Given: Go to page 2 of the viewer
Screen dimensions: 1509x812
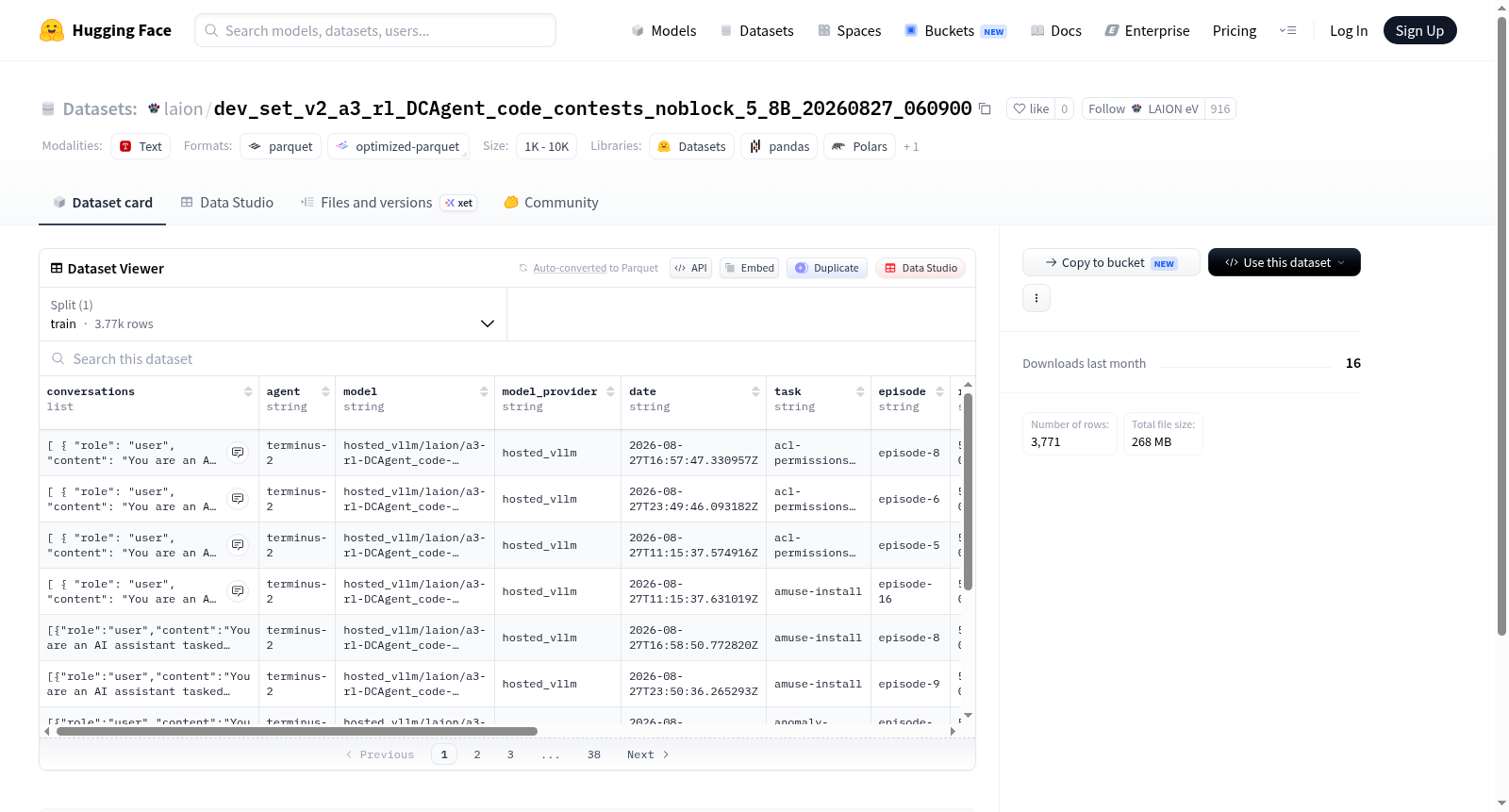Looking at the screenshot, I should [477, 754].
